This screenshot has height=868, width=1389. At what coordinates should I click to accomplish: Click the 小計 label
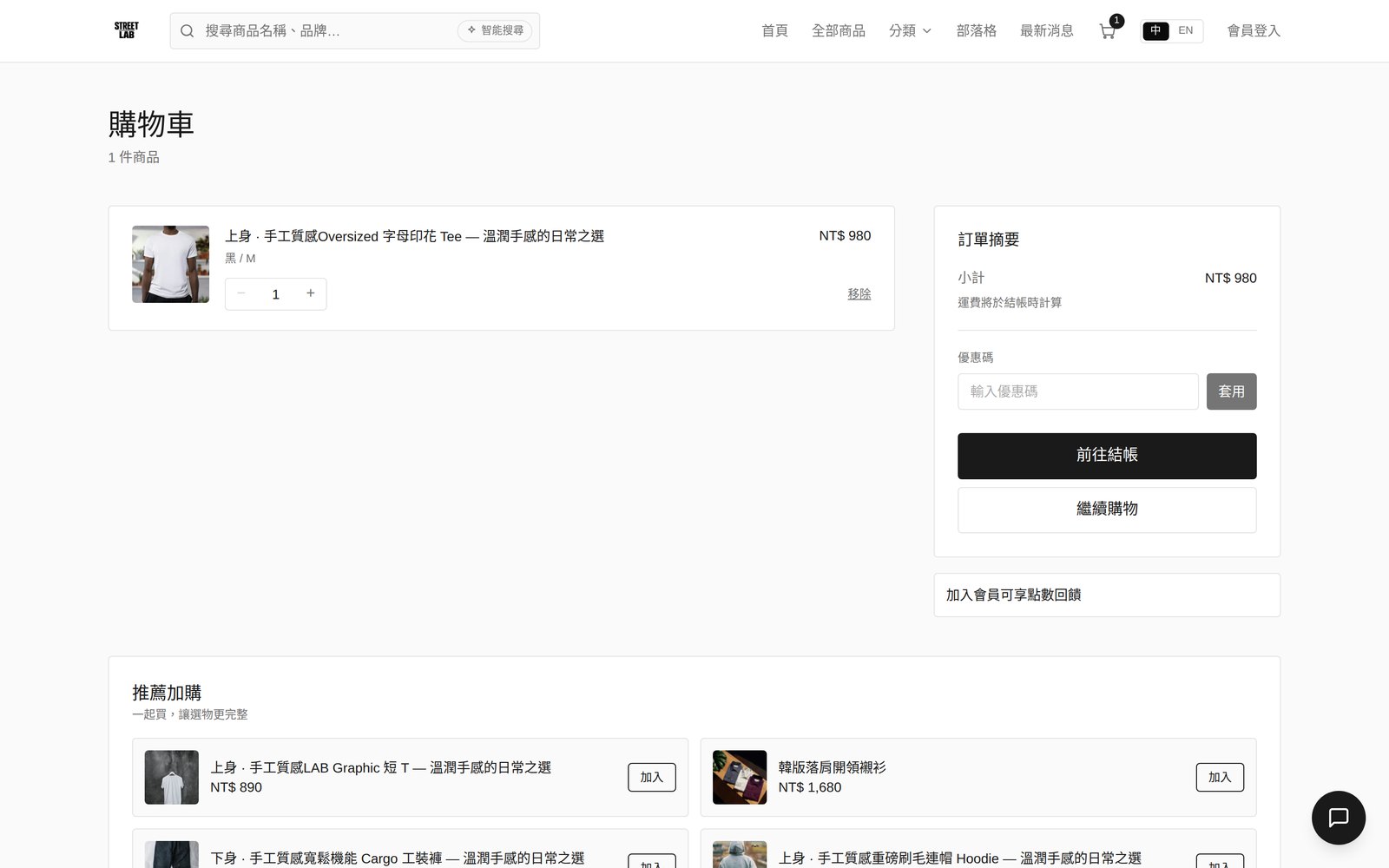[971, 278]
